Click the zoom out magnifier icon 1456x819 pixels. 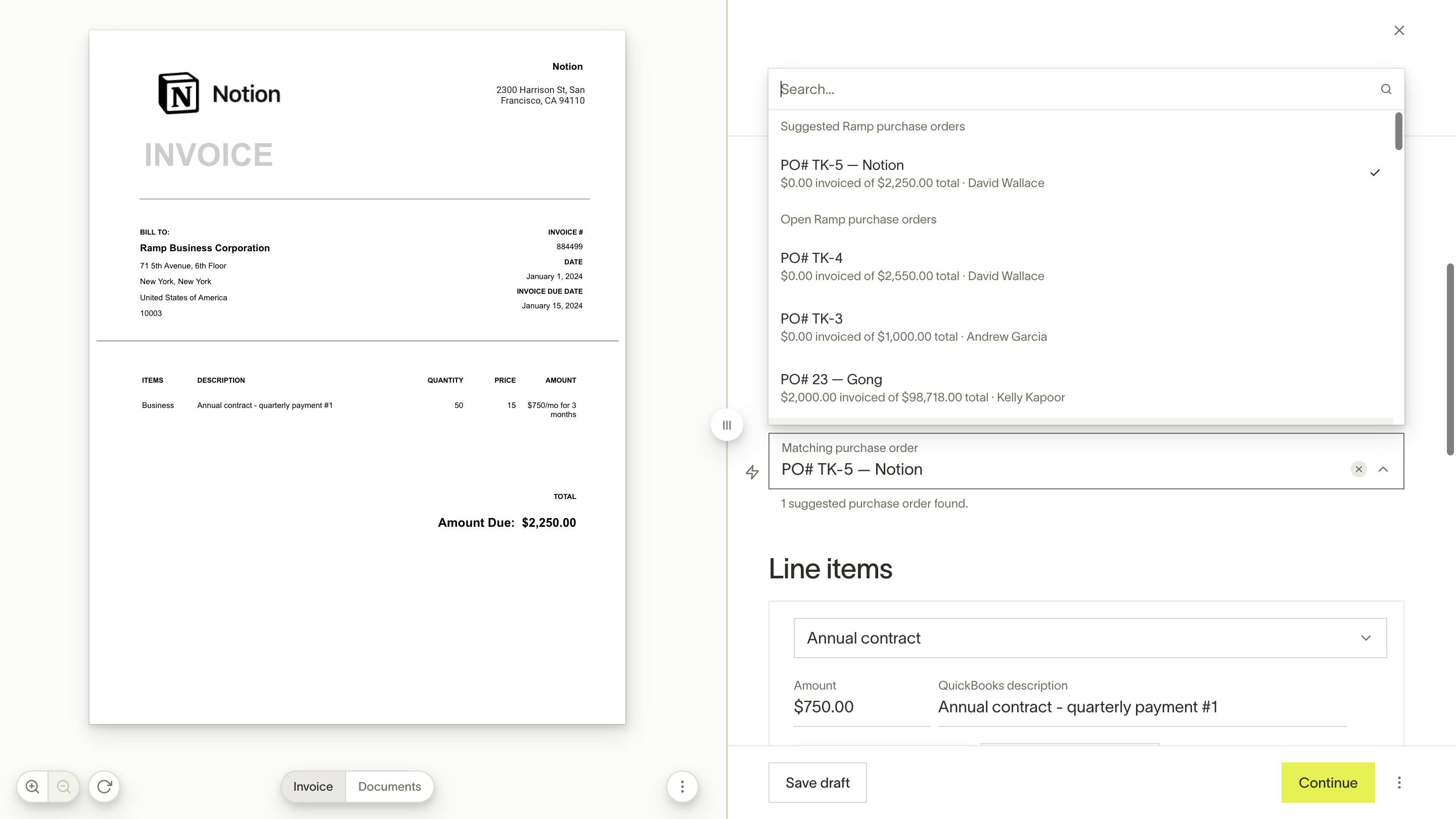click(63, 786)
